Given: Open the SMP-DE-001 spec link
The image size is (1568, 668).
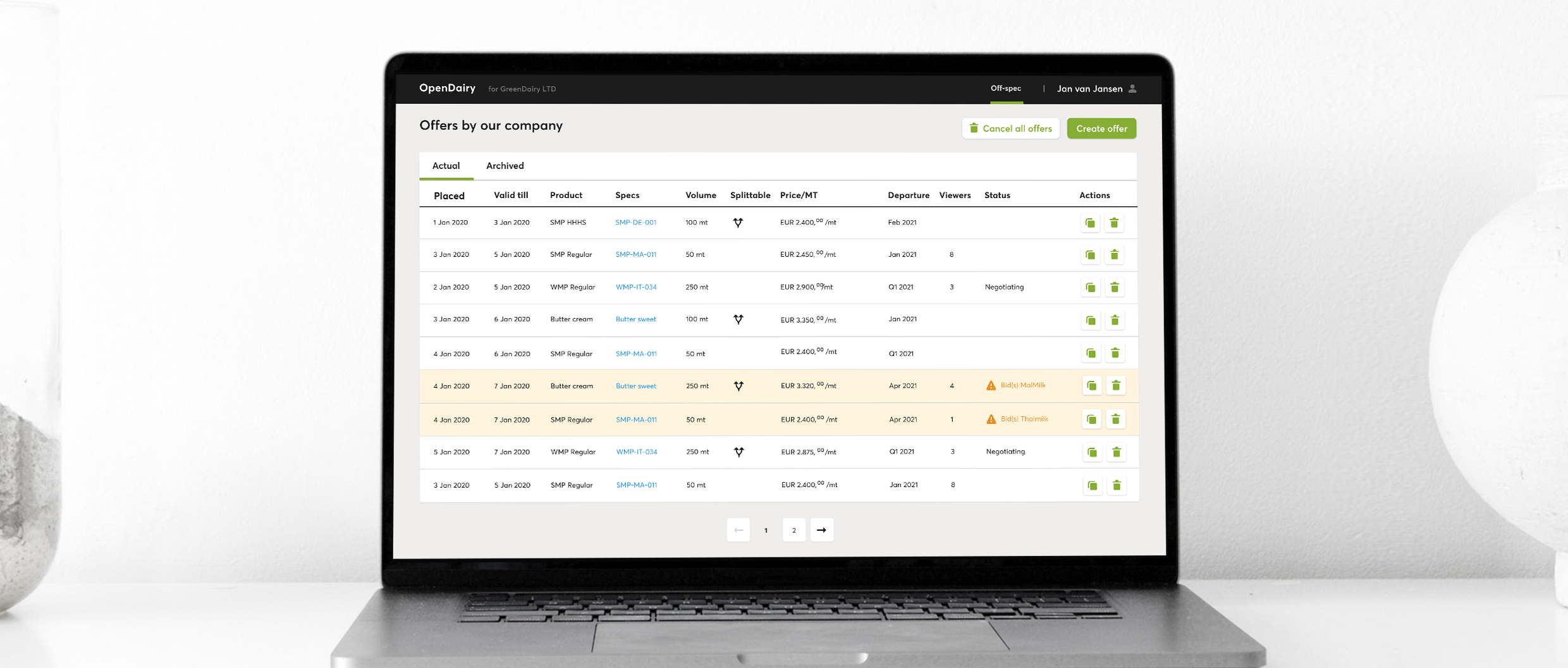Looking at the screenshot, I should 635,222.
